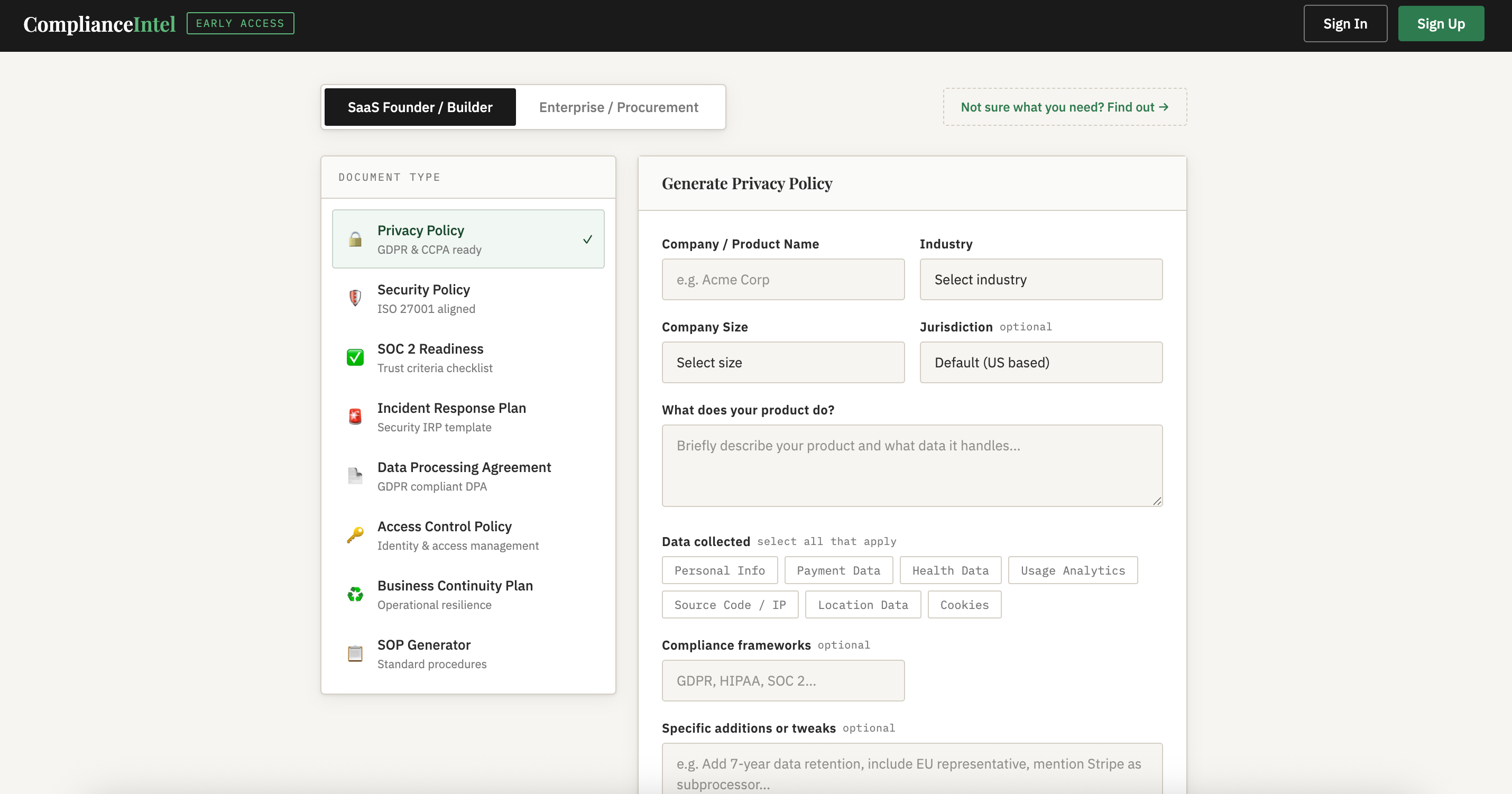1512x794 pixels.
Task: Switch to Enterprise / Procurement tab
Action: tap(618, 107)
